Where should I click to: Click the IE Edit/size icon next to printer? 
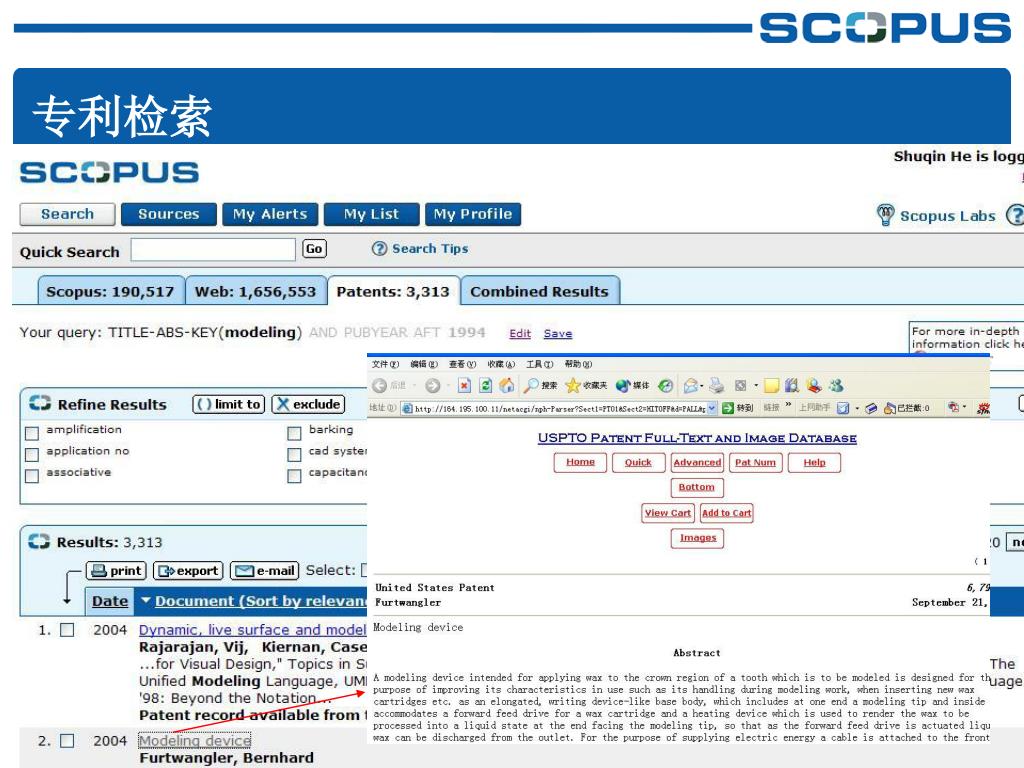pos(741,386)
